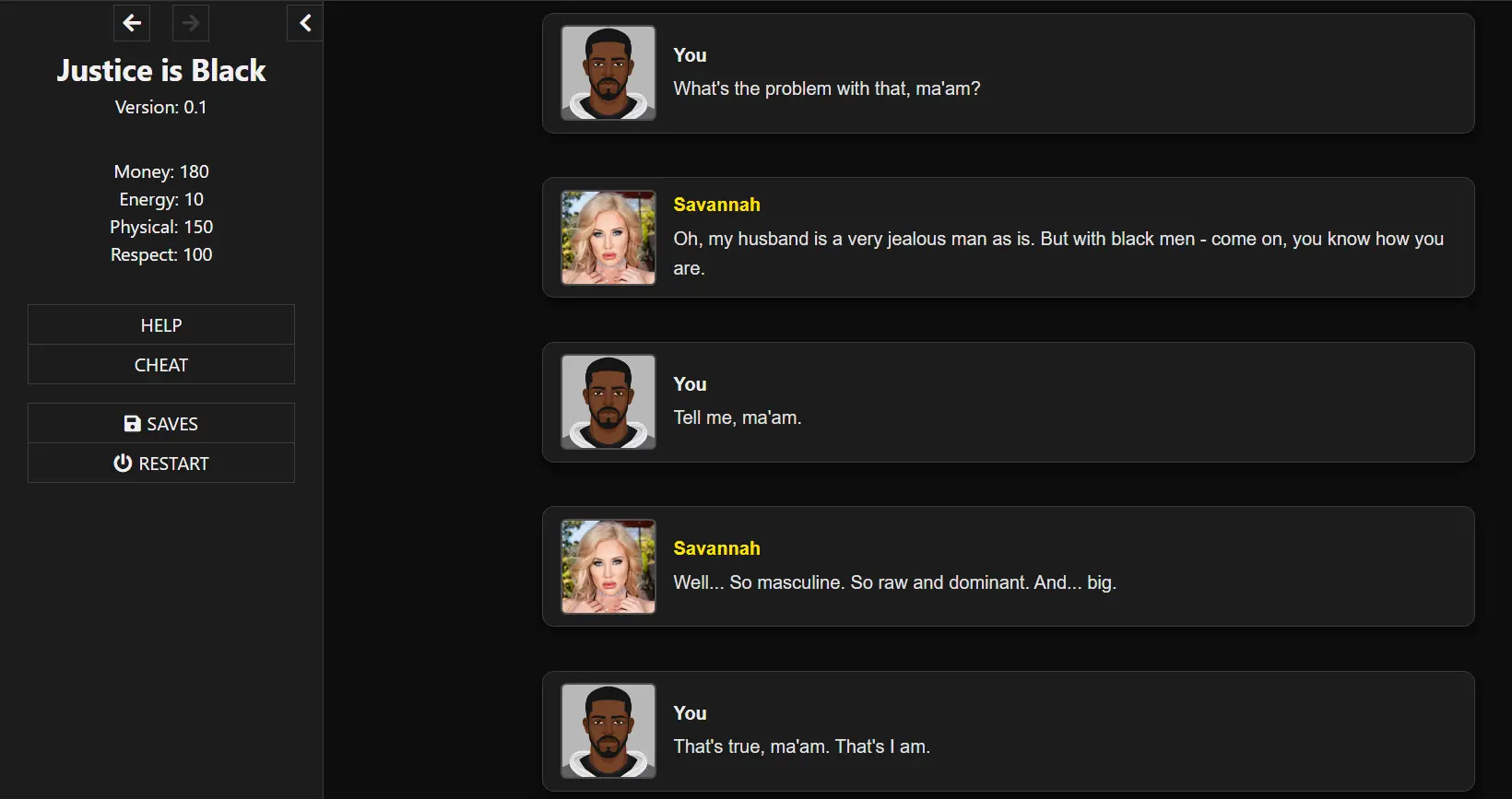Click the Justice is Black title
The image size is (1512, 799).
[161, 70]
